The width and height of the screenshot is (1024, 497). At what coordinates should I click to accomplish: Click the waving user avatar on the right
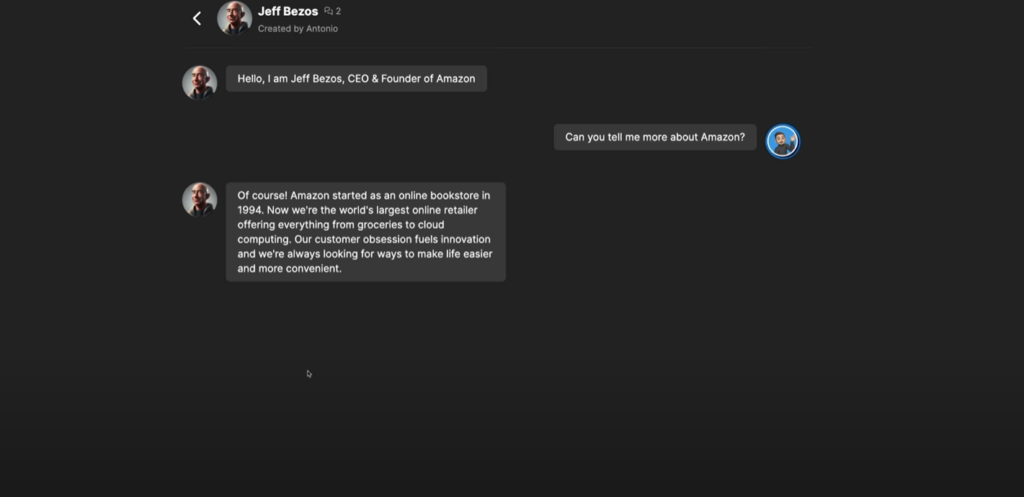tap(782, 141)
